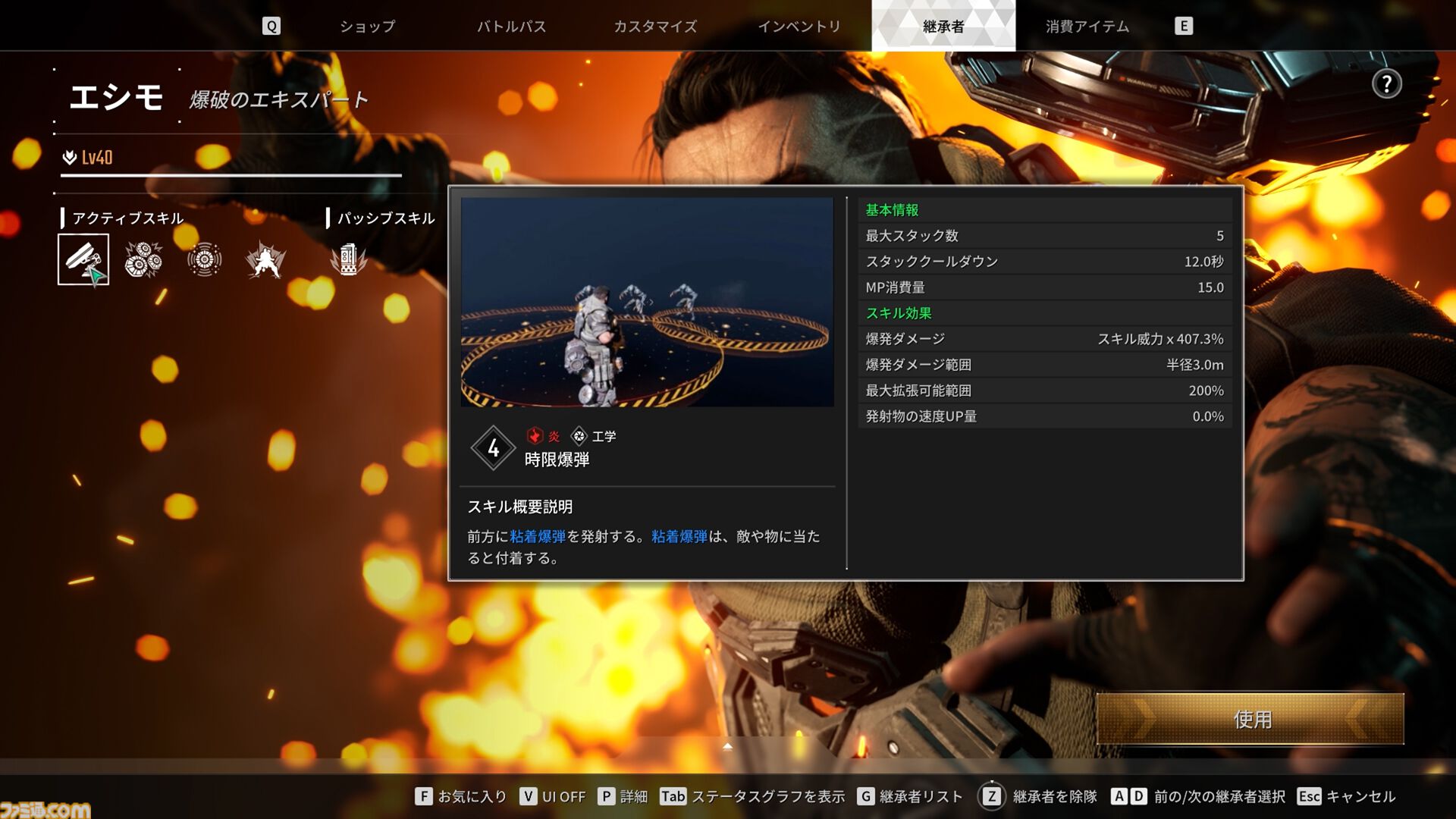Click the E key next-tab icon
The height and width of the screenshot is (819, 1456).
[x=1183, y=26]
